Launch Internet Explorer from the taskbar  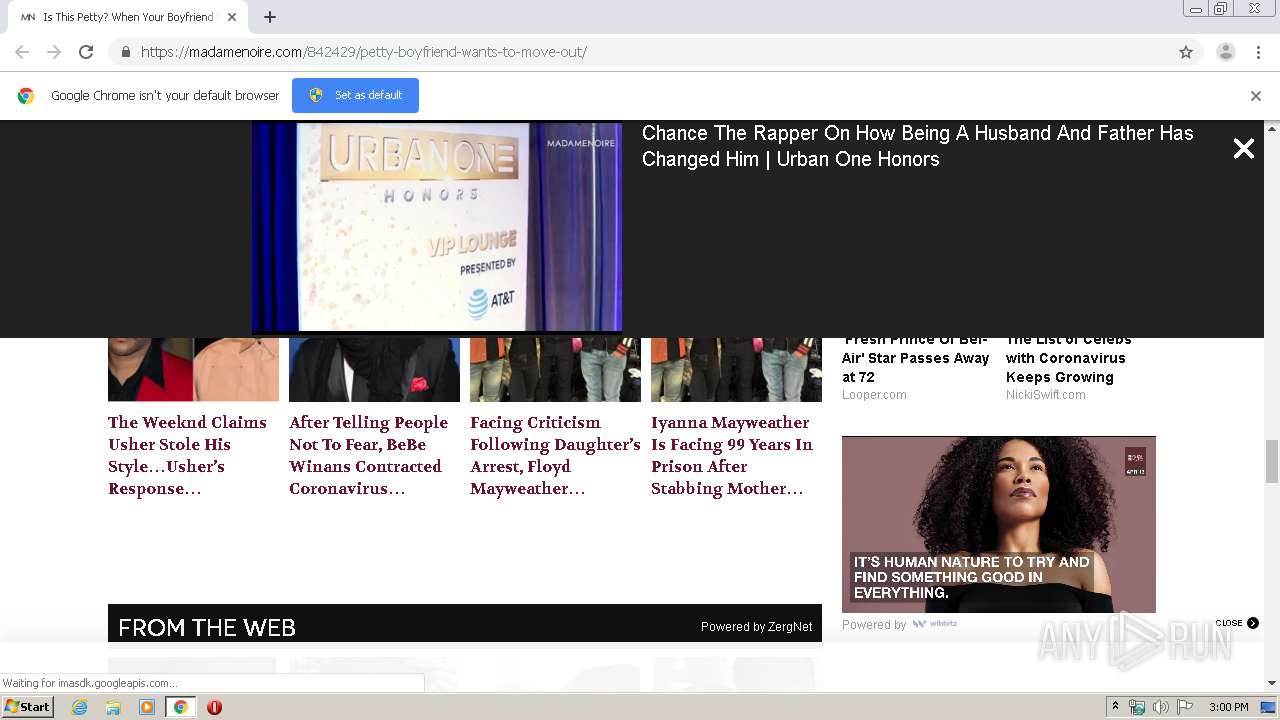(80, 707)
